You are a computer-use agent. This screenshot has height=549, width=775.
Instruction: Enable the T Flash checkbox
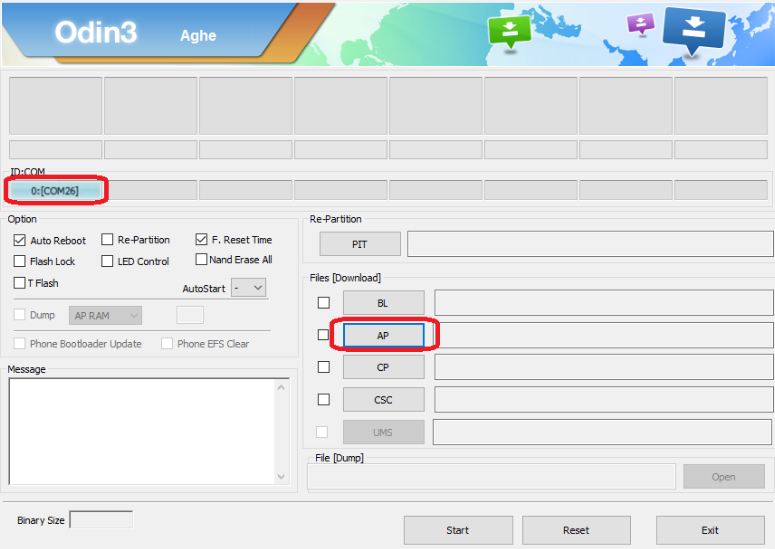20,283
